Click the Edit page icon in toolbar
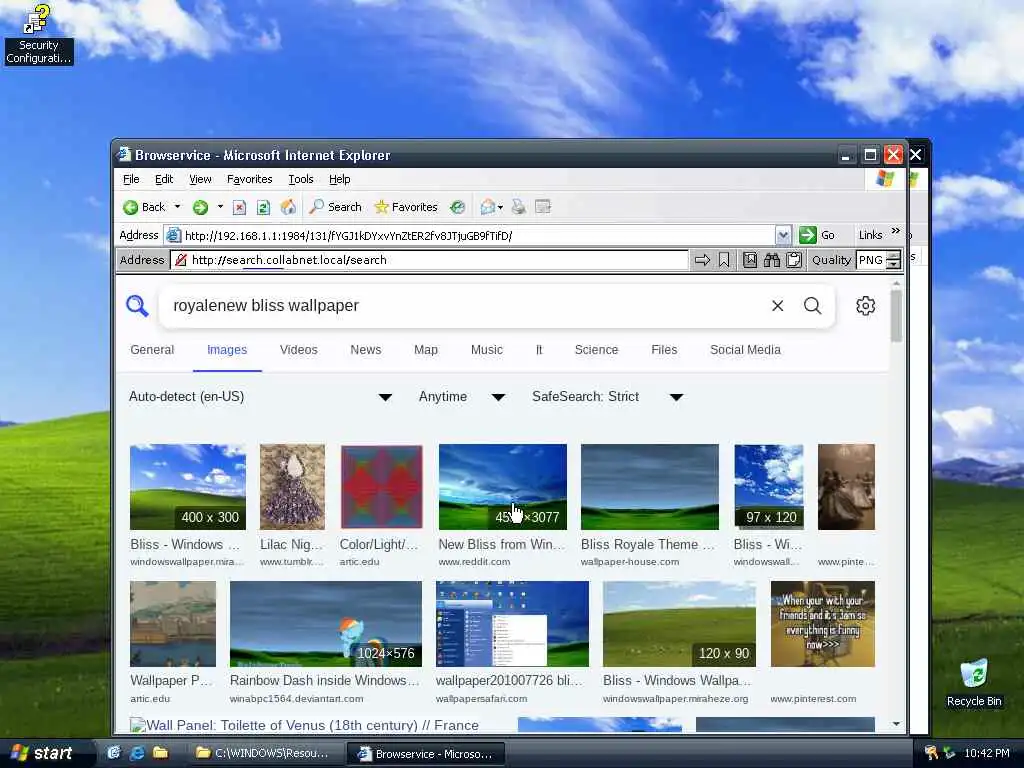The image size is (1024, 768). click(x=543, y=207)
